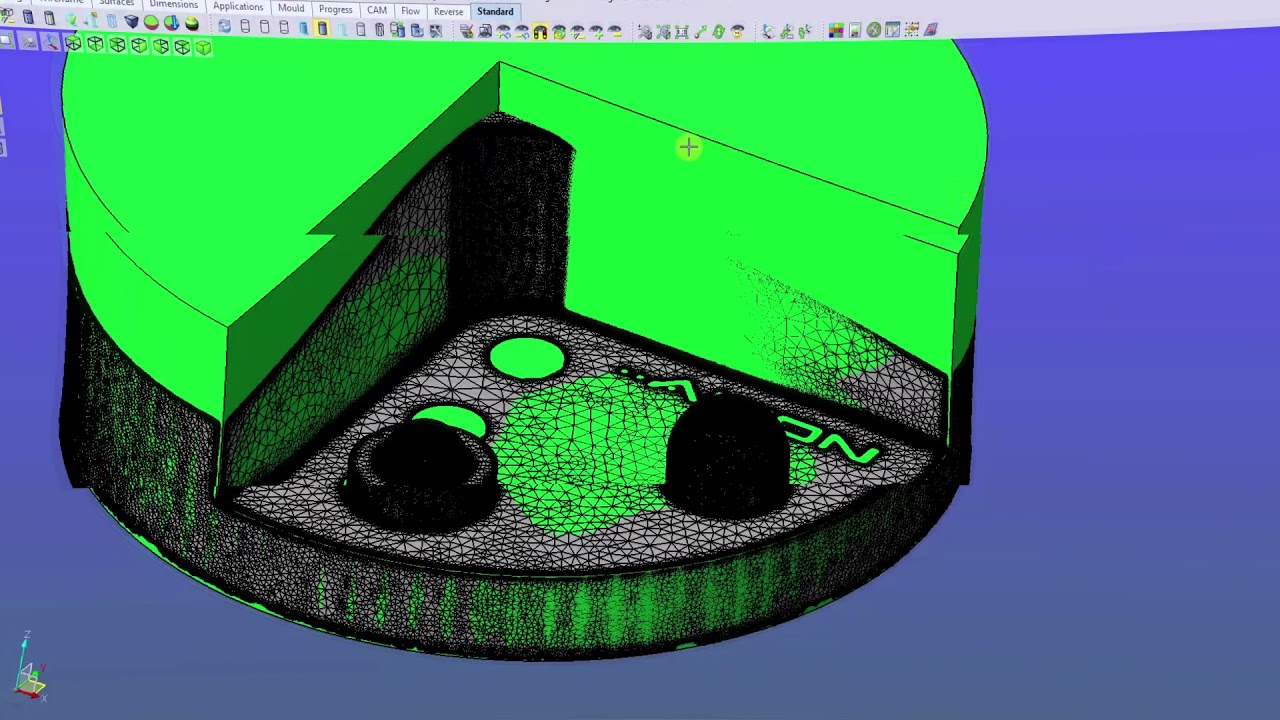Screen dimensions: 1280x720
Task: Click the yellow-green striped sphere icon
Action: tap(191, 24)
